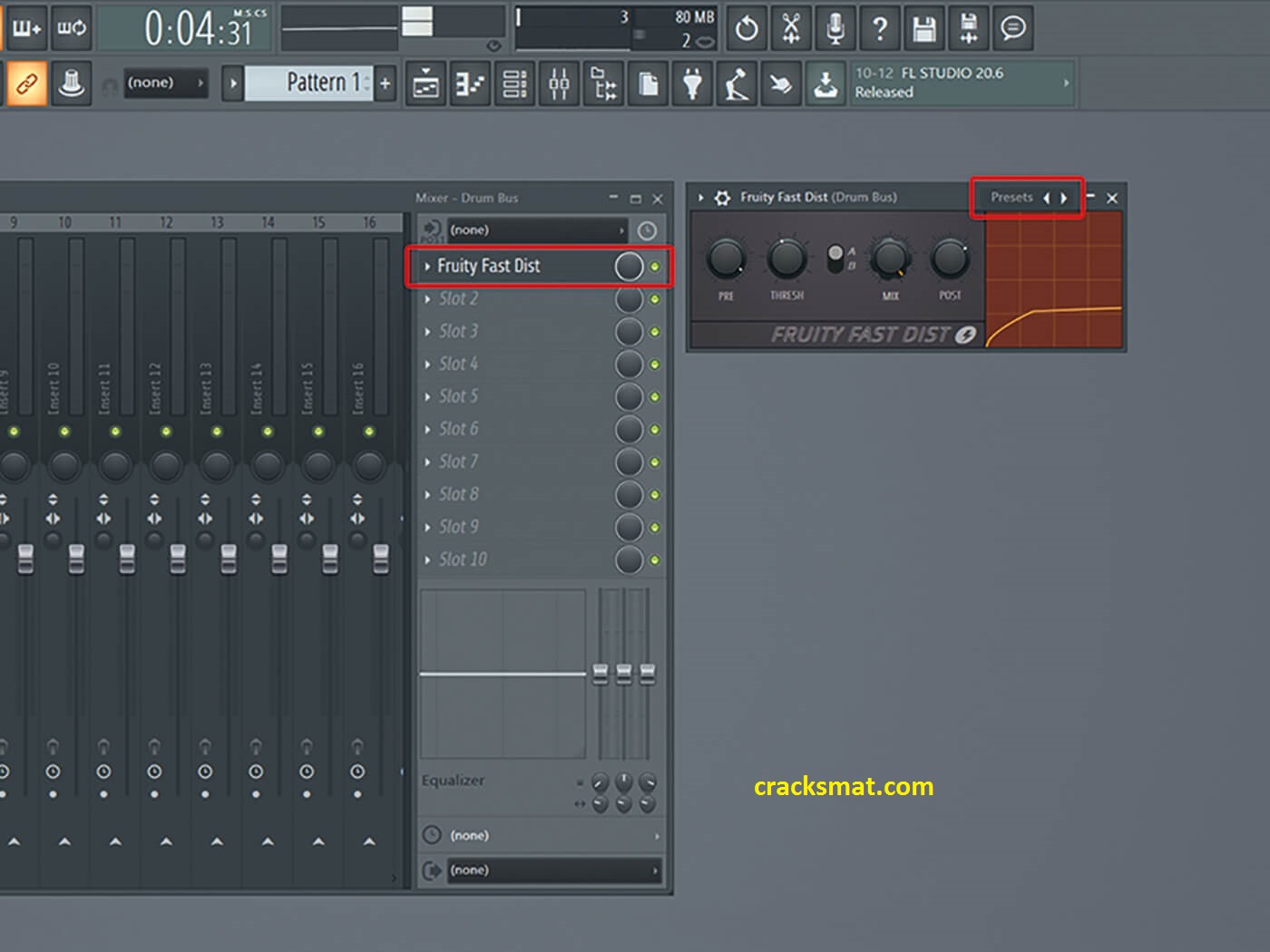Toggle the Slot 4 enable LED
This screenshot has height=952, width=1270.
[x=655, y=364]
